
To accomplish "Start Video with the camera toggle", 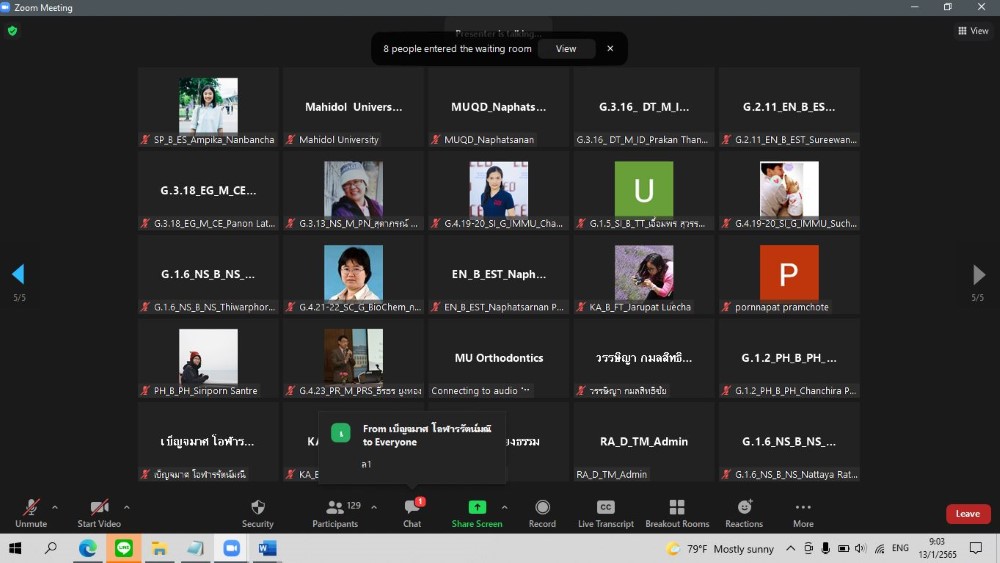I will (99, 508).
